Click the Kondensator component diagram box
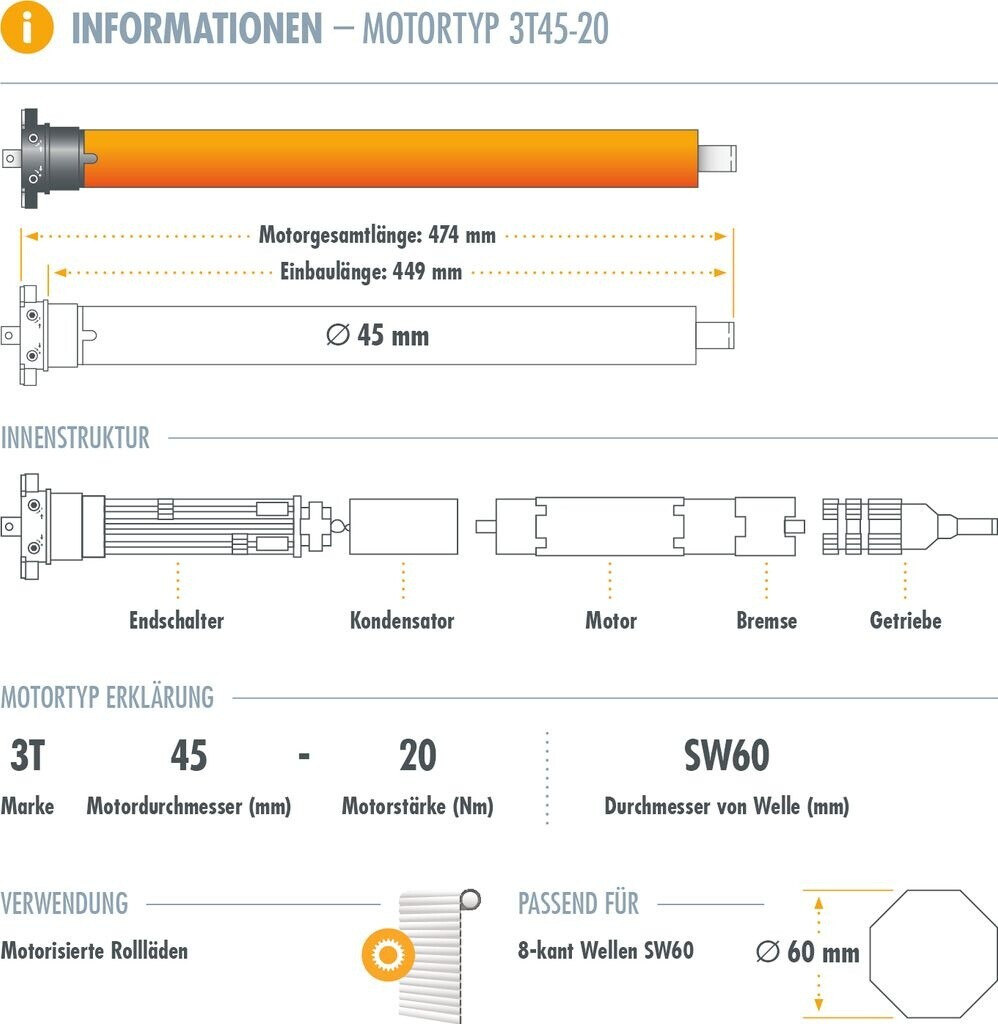 [403, 526]
